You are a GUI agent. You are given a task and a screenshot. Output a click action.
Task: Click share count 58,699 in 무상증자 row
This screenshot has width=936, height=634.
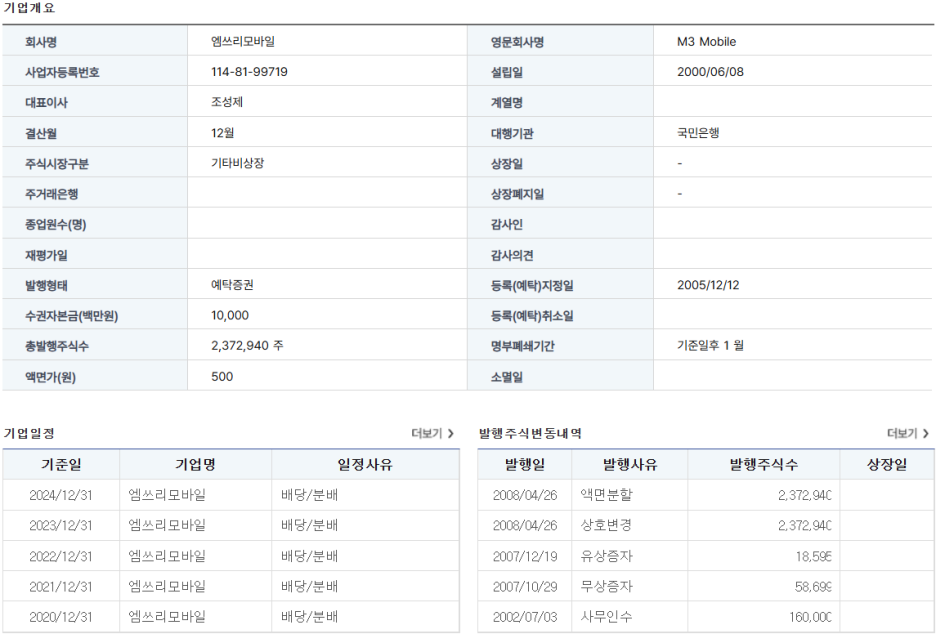[x=813, y=586]
